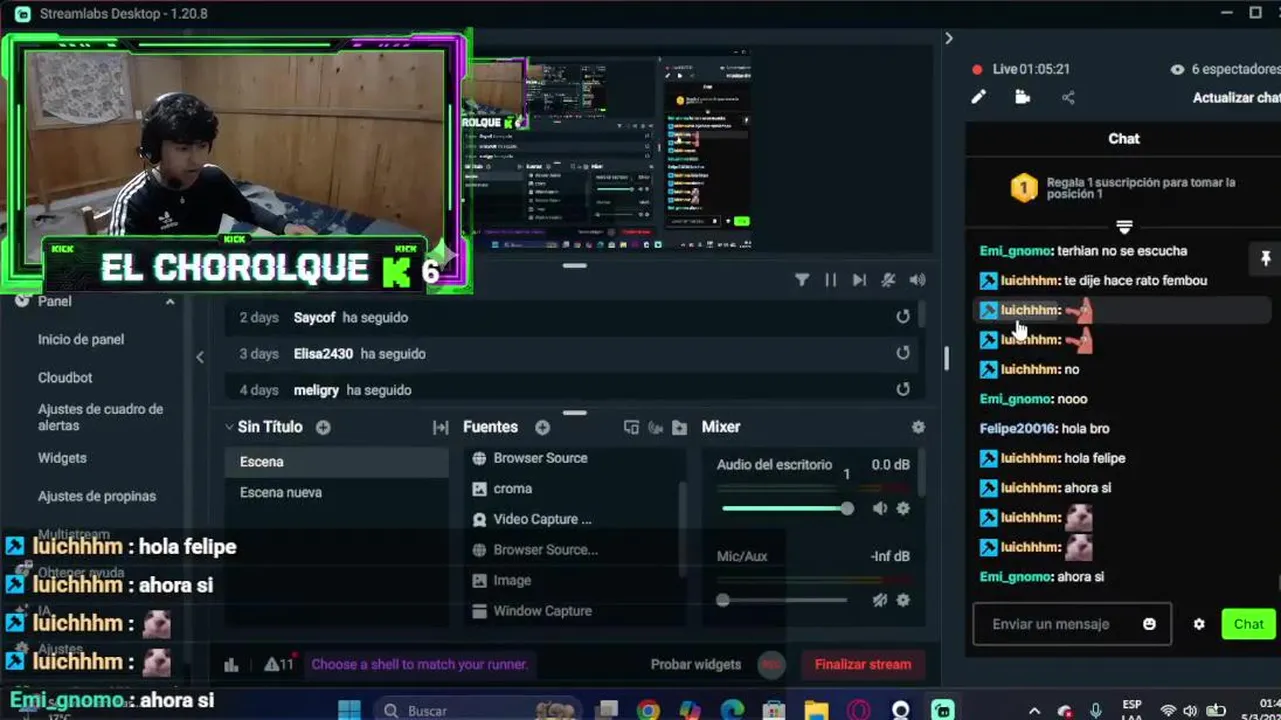
Task: Skip to the next alert
Action: pyautogui.click(x=859, y=280)
